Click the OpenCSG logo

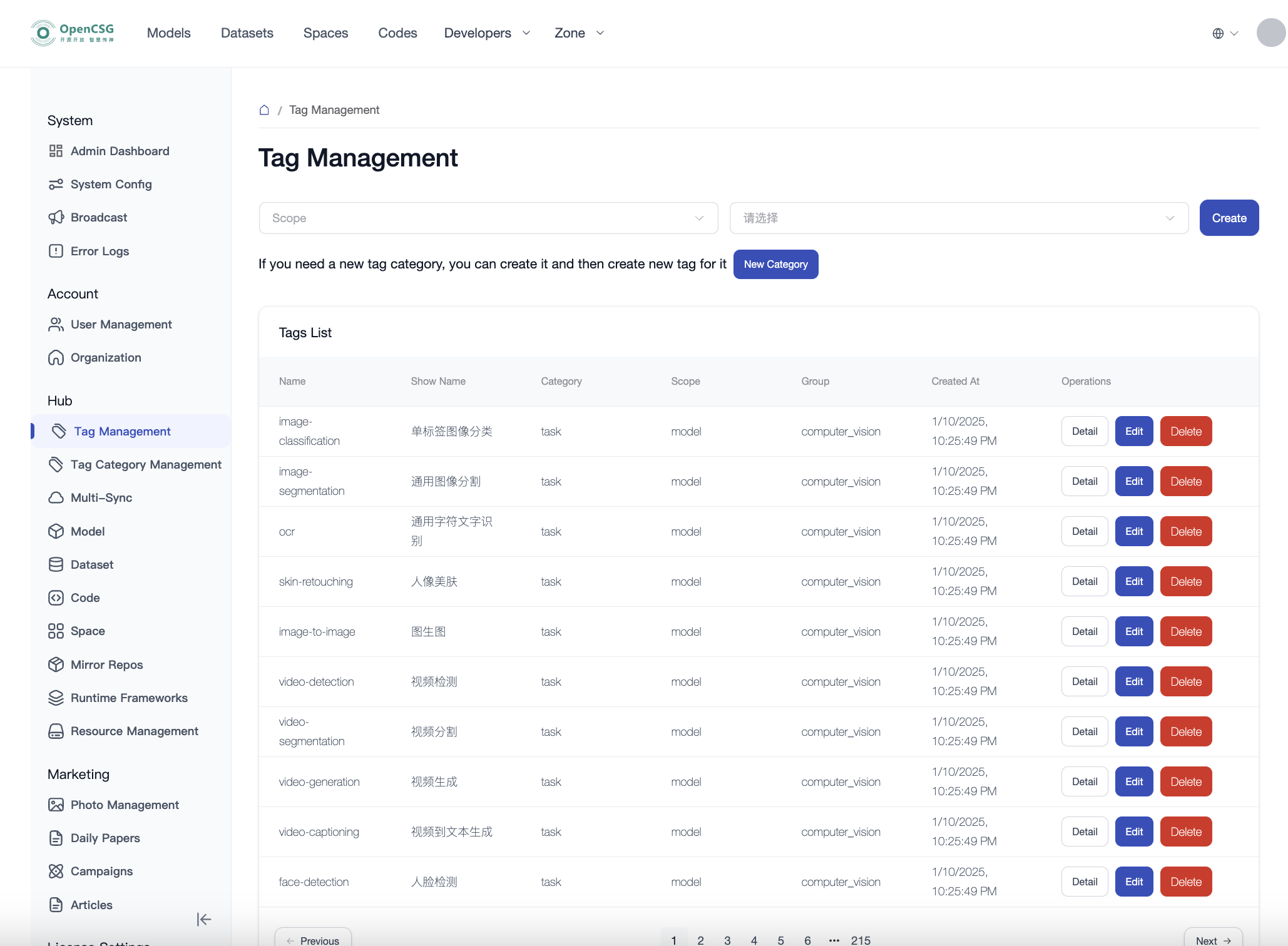(73, 33)
